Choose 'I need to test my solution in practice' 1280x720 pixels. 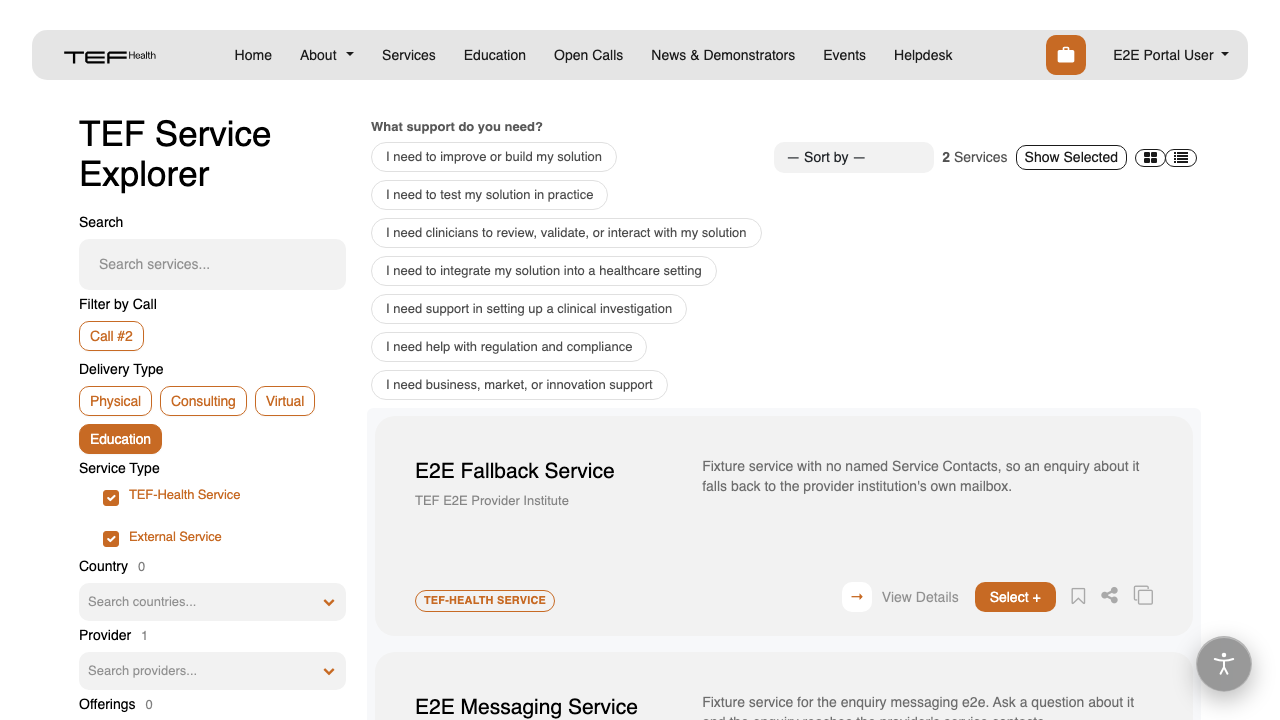(490, 195)
